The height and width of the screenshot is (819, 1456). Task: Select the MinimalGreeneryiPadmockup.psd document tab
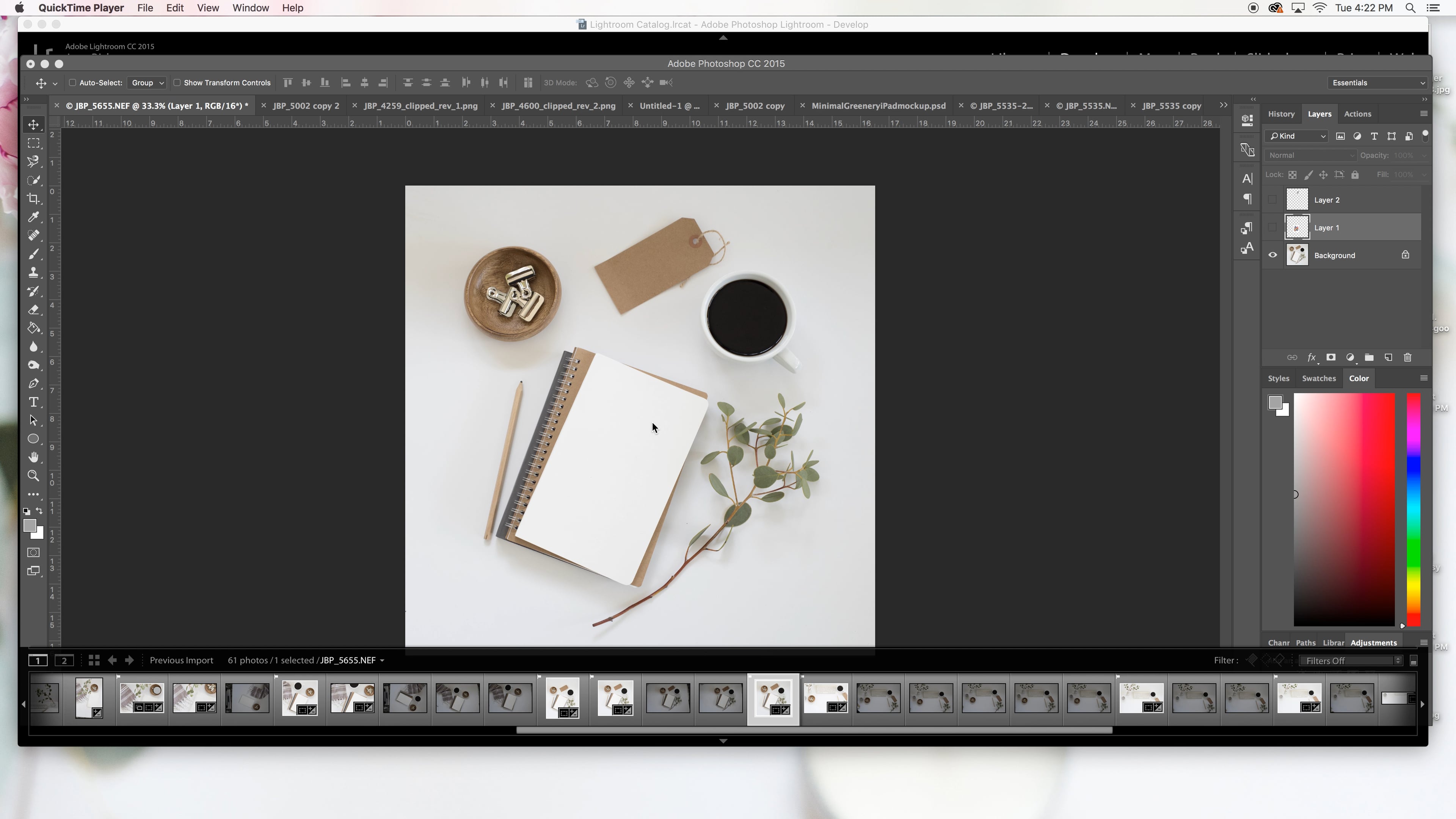point(879,106)
